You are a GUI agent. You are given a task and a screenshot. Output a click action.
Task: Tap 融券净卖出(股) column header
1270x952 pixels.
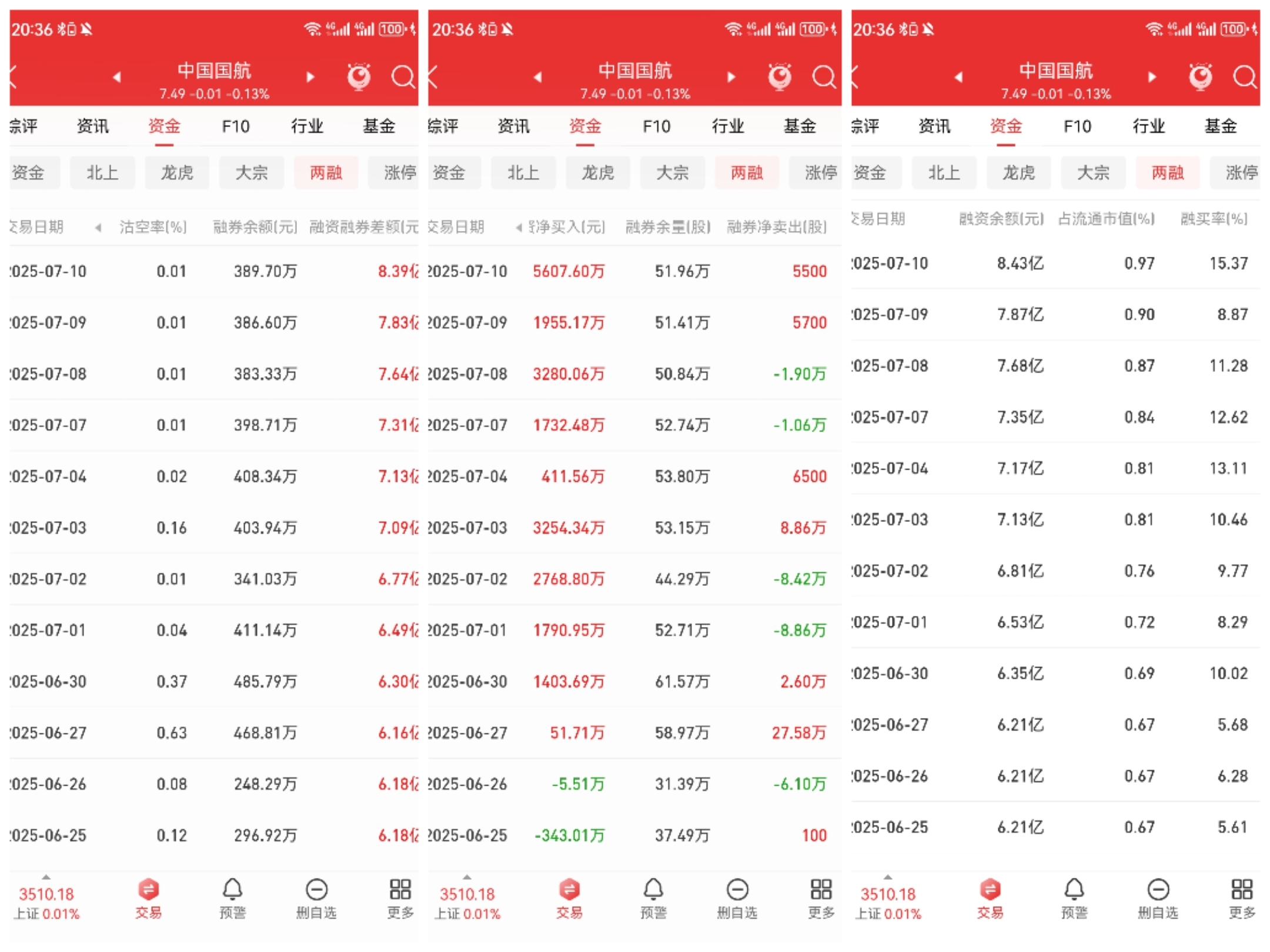pos(777,227)
